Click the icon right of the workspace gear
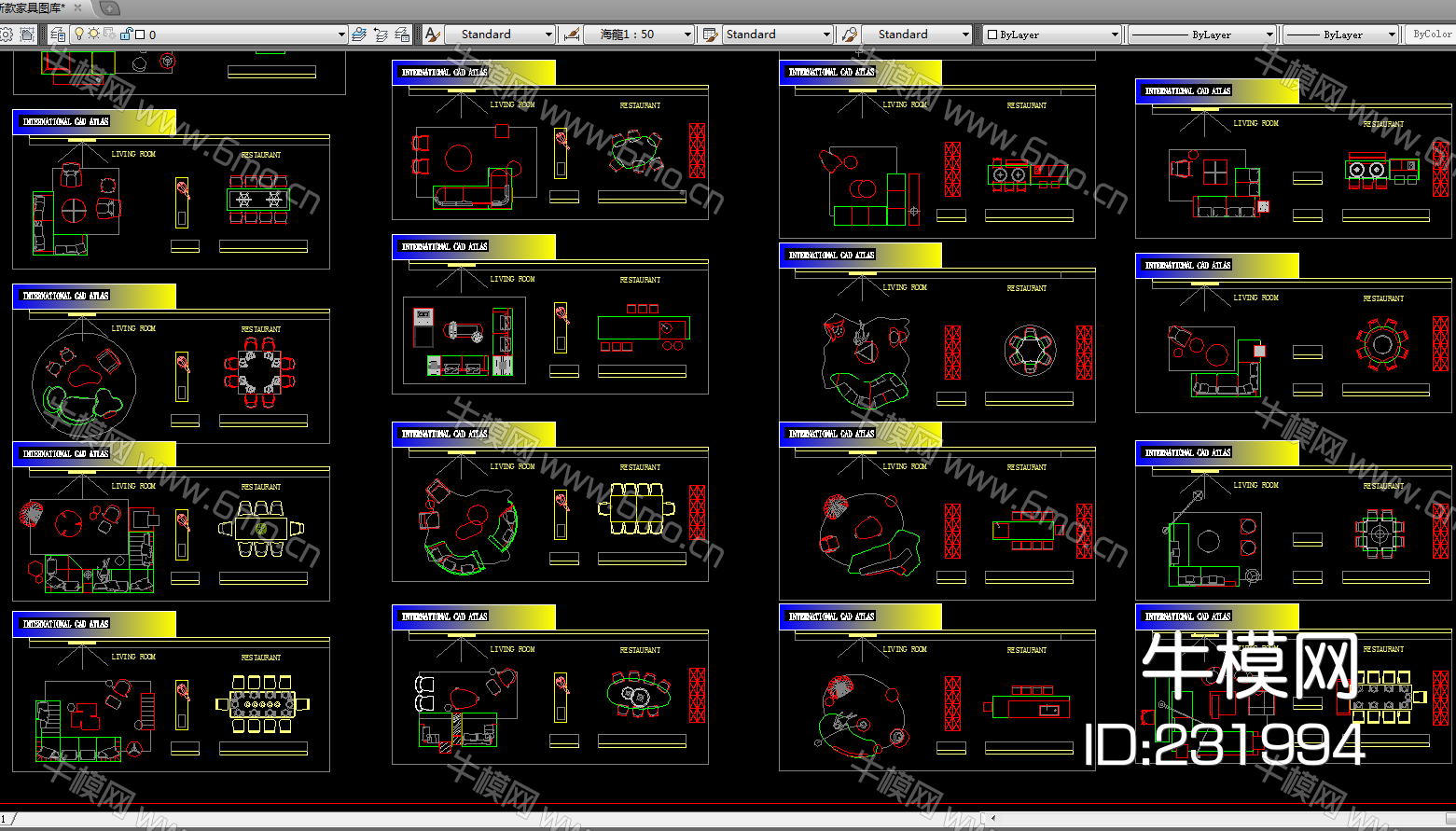 click(x=27, y=35)
